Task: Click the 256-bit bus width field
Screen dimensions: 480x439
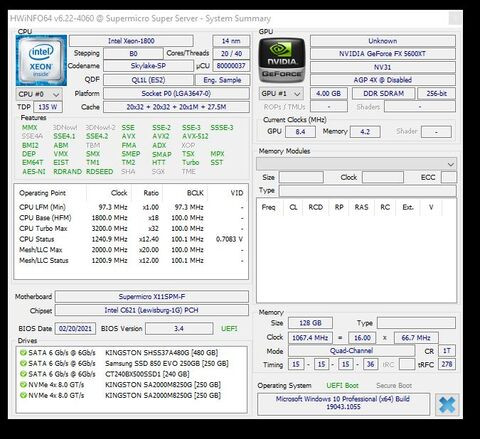Action: coord(436,94)
